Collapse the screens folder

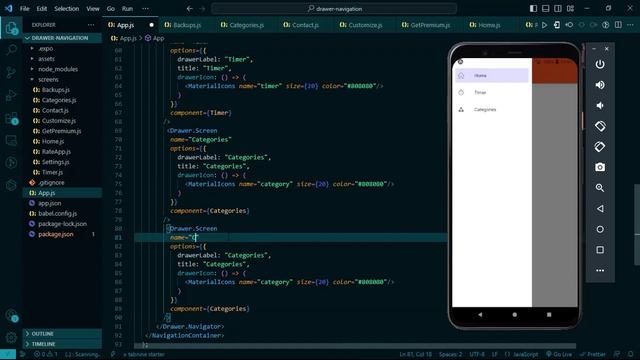(x=48, y=80)
